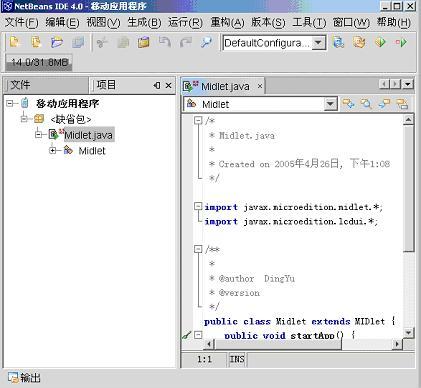Screen dimensions: 421x388
Task: Click the Open Project folder icon
Action: pos(57,42)
